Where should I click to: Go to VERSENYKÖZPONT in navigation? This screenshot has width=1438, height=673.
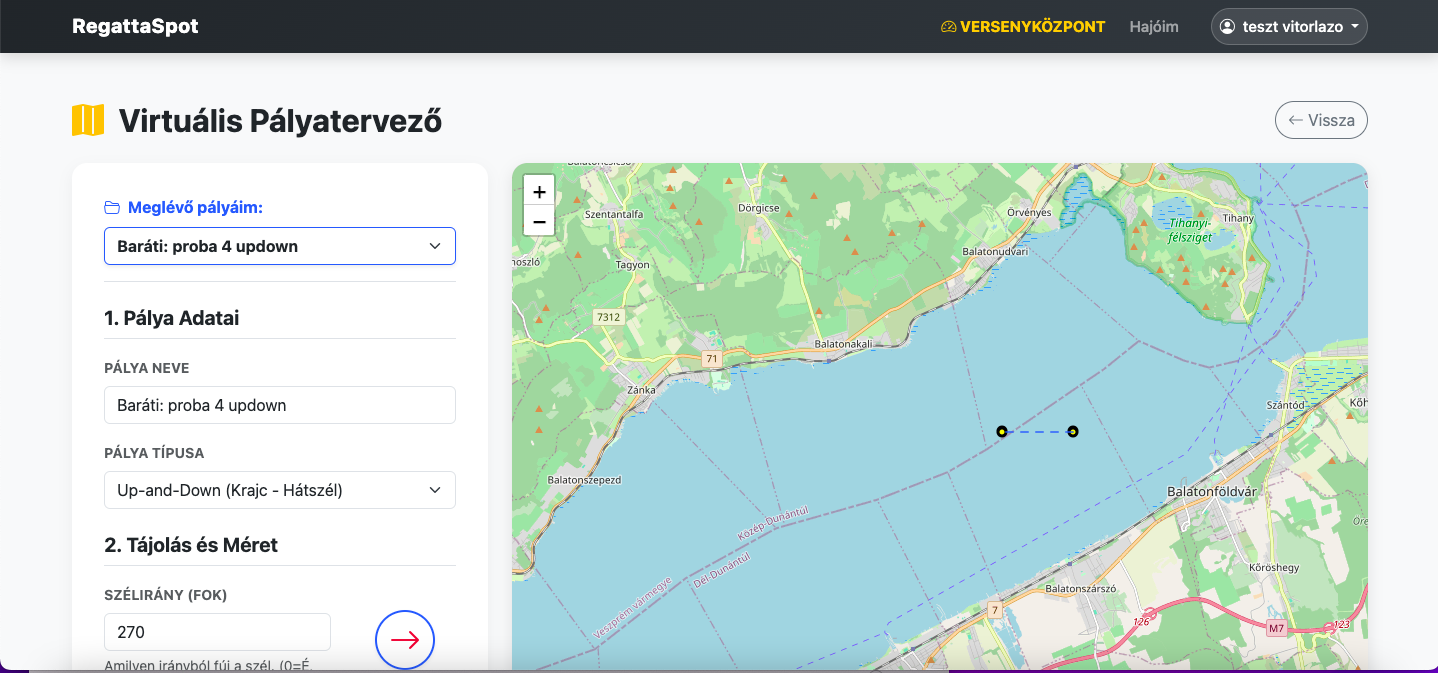[x=1032, y=27]
